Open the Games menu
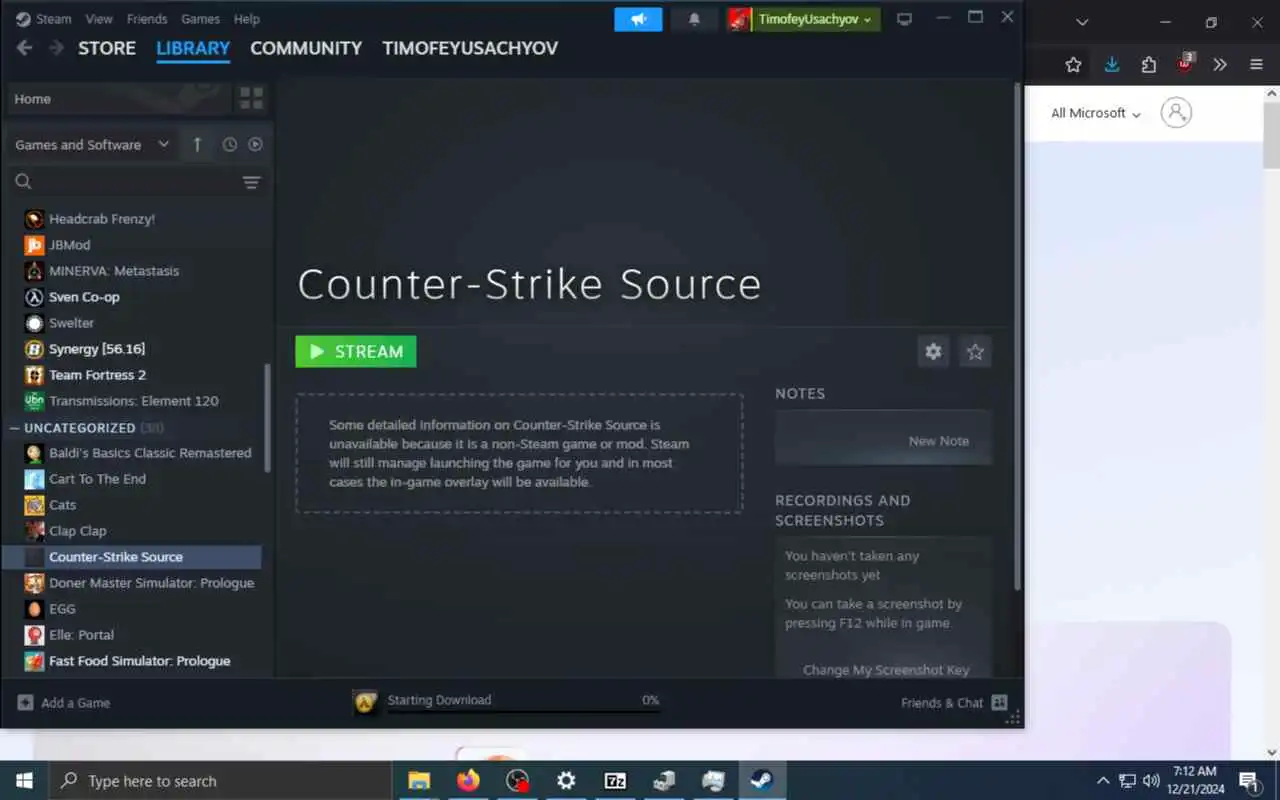This screenshot has width=1280, height=800. (200, 19)
